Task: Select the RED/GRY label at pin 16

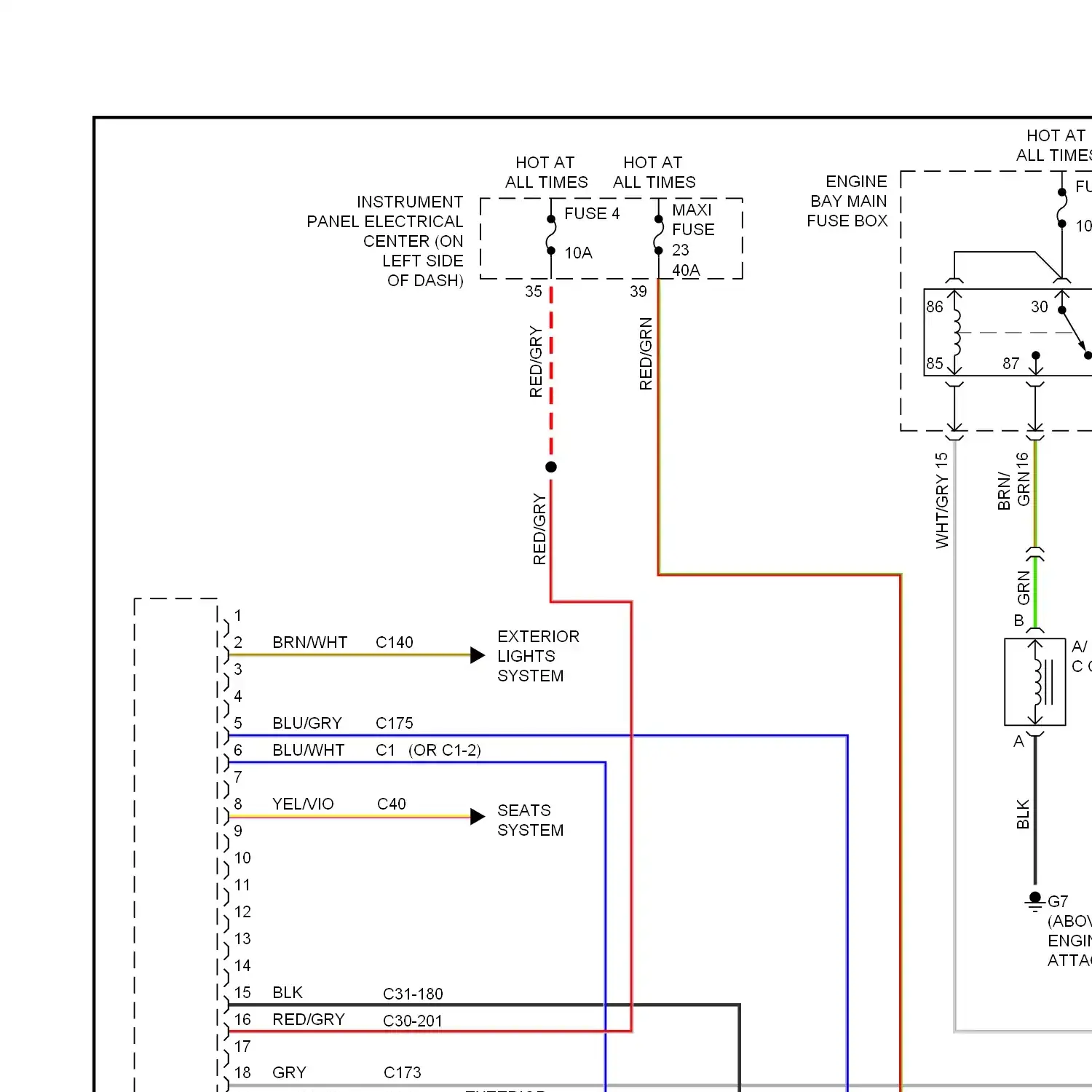Action: click(x=309, y=1019)
